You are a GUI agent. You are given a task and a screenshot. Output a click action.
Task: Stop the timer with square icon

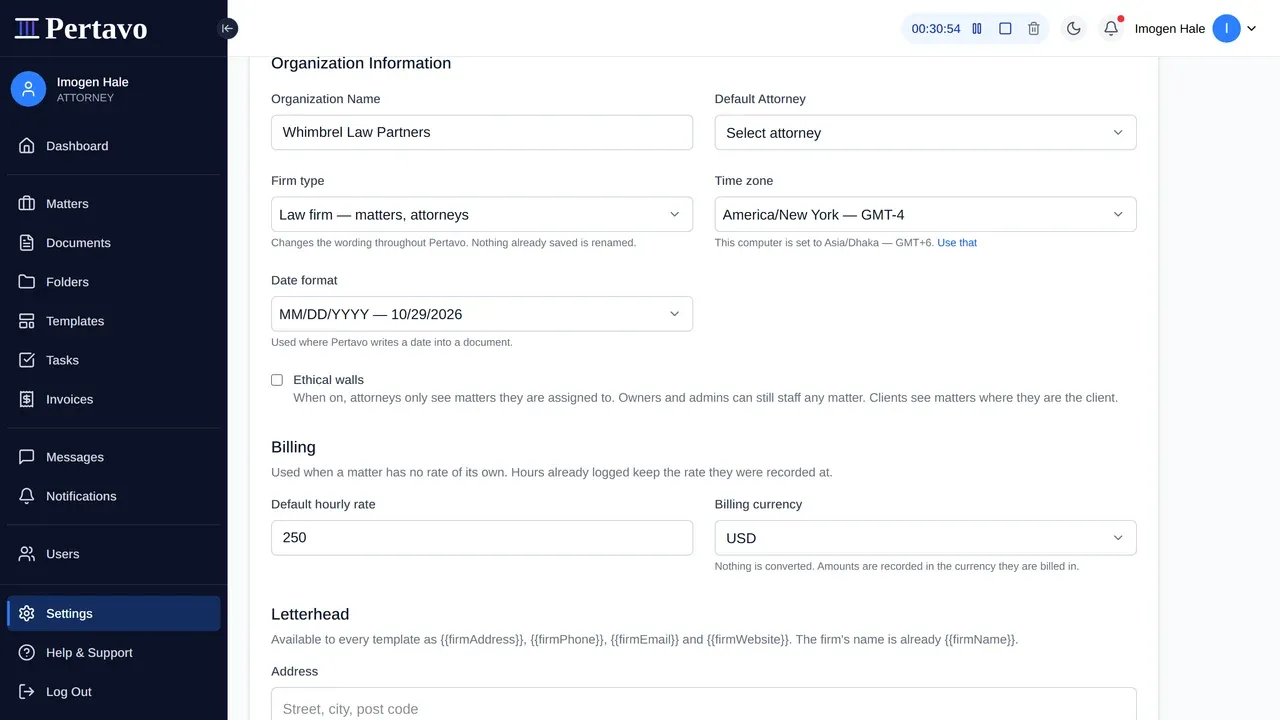click(x=1005, y=29)
